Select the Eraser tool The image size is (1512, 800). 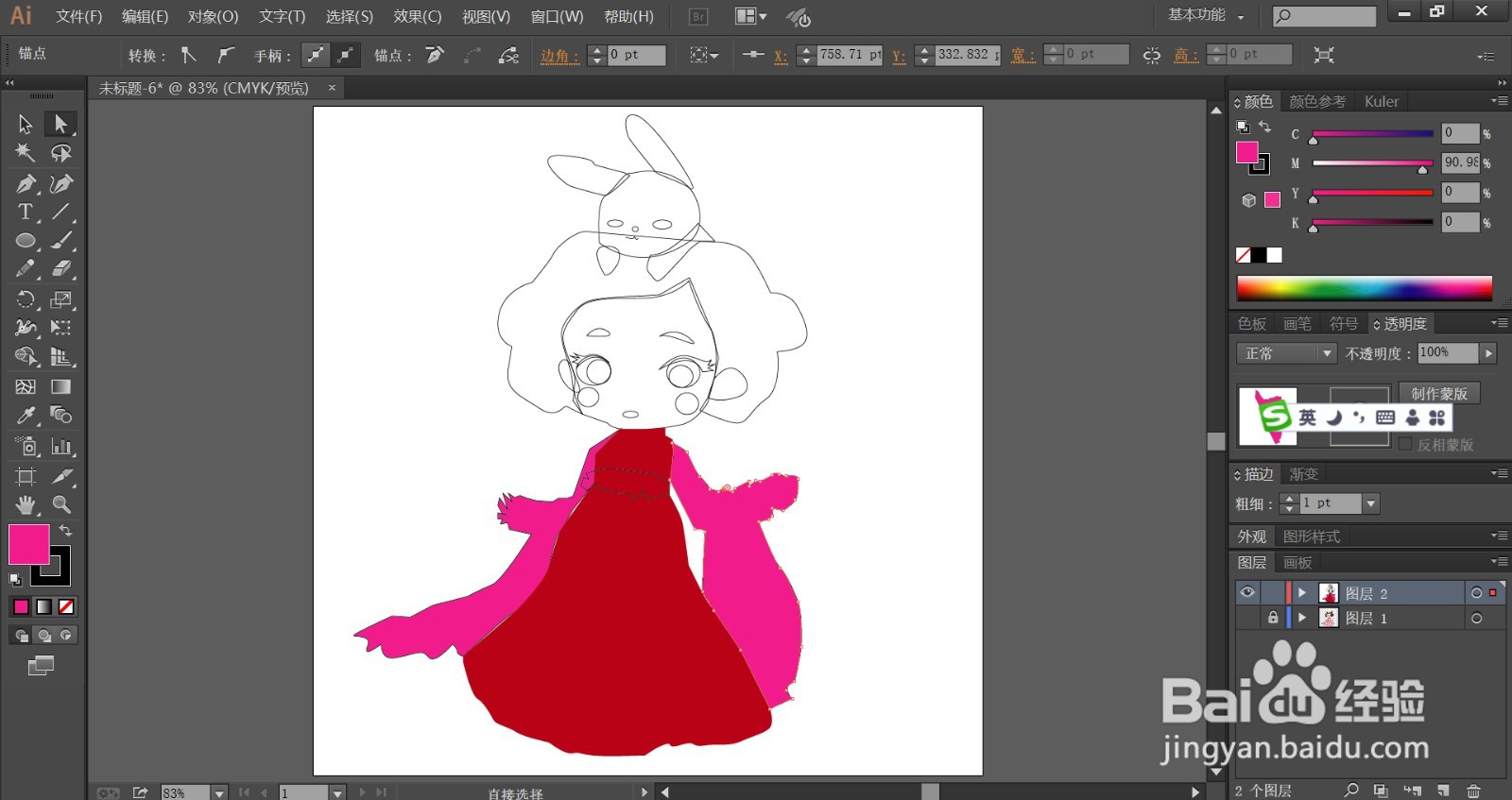point(60,269)
